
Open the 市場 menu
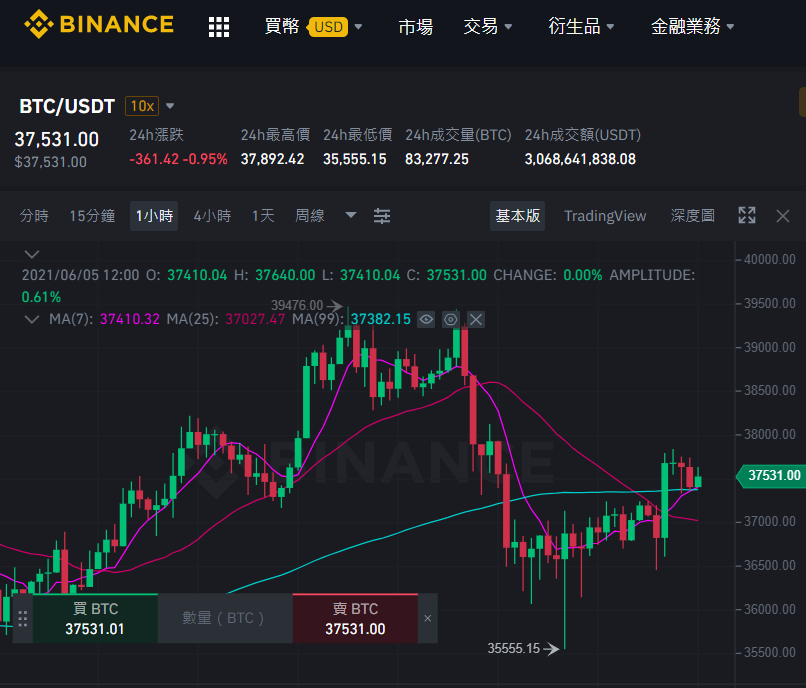(x=415, y=26)
